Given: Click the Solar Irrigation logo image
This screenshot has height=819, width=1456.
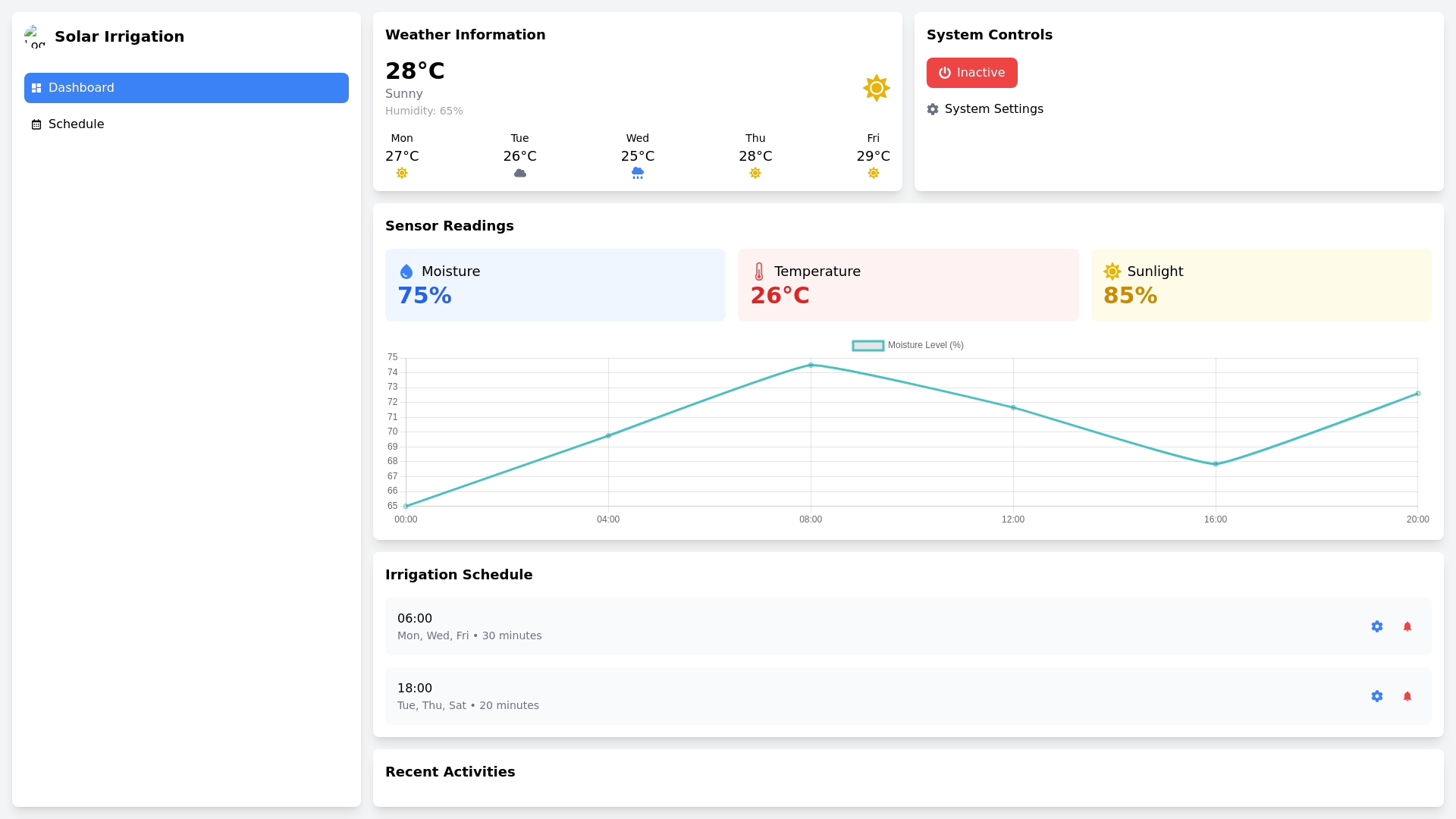Looking at the screenshot, I should 35,36.
